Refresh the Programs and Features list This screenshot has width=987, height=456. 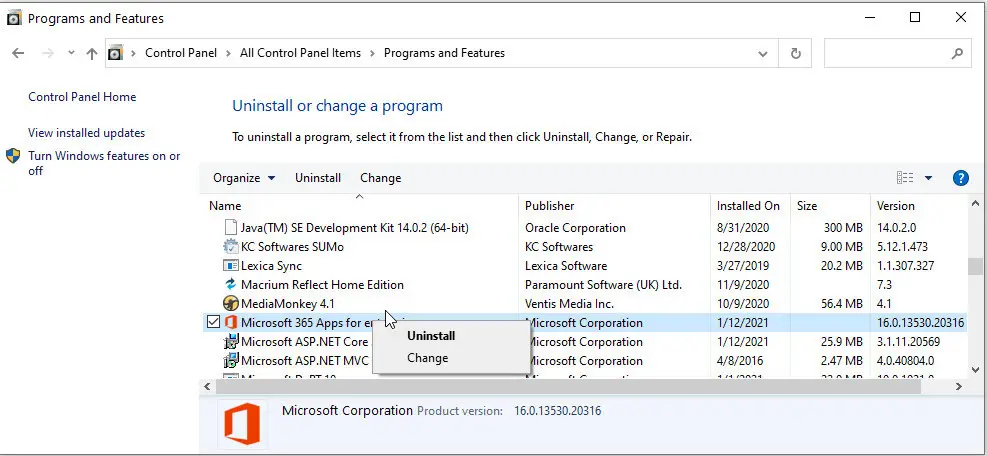click(x=795, y=53)
